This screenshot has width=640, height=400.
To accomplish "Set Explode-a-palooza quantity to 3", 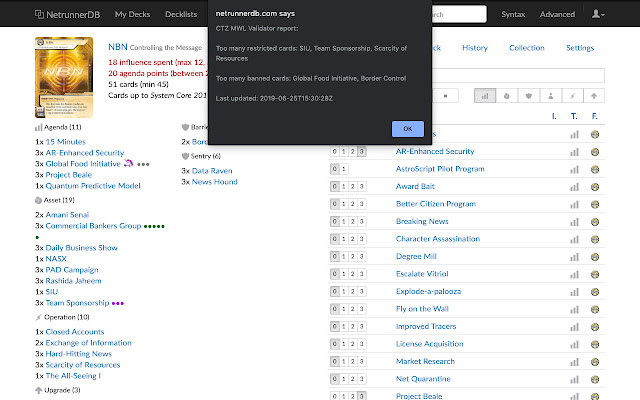I will tap(361, 291).
